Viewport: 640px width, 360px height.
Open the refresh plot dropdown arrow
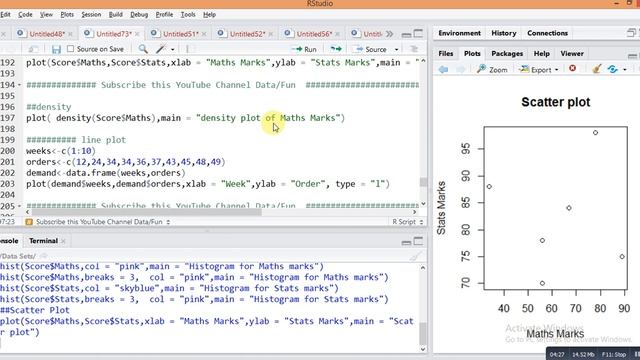(x=625, y=70)
